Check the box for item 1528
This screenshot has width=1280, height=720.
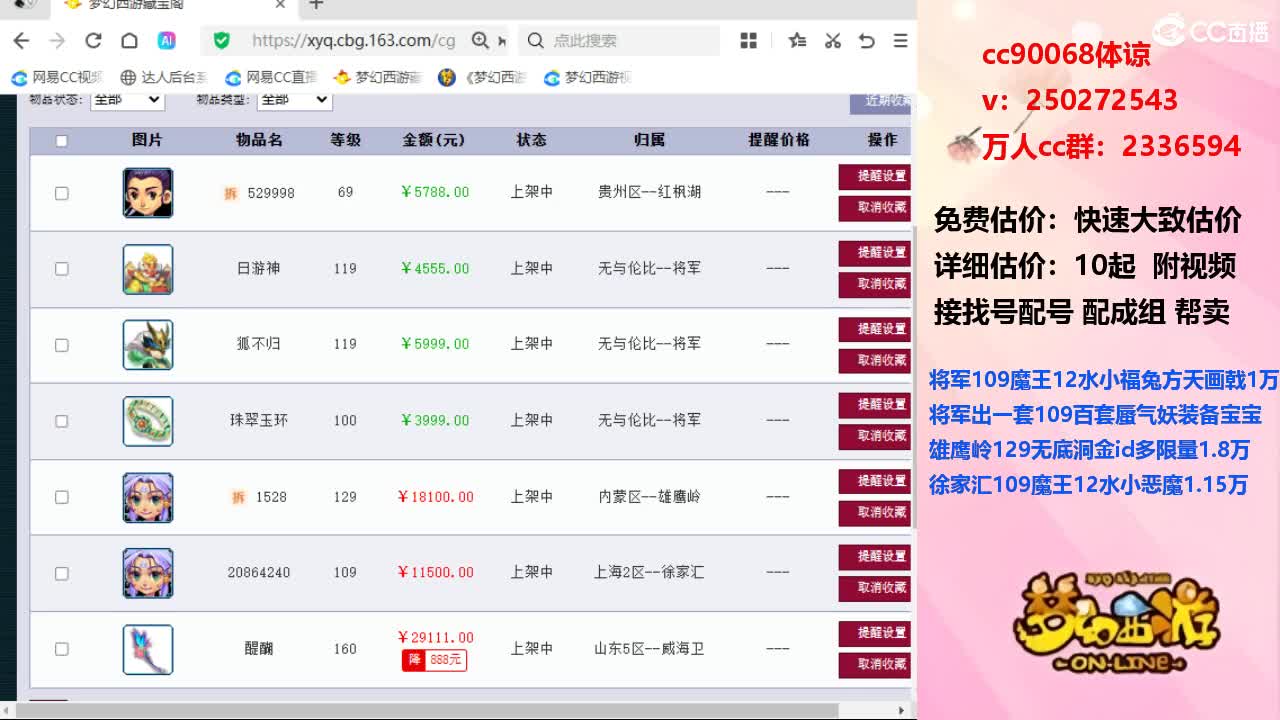pos(61,497)
